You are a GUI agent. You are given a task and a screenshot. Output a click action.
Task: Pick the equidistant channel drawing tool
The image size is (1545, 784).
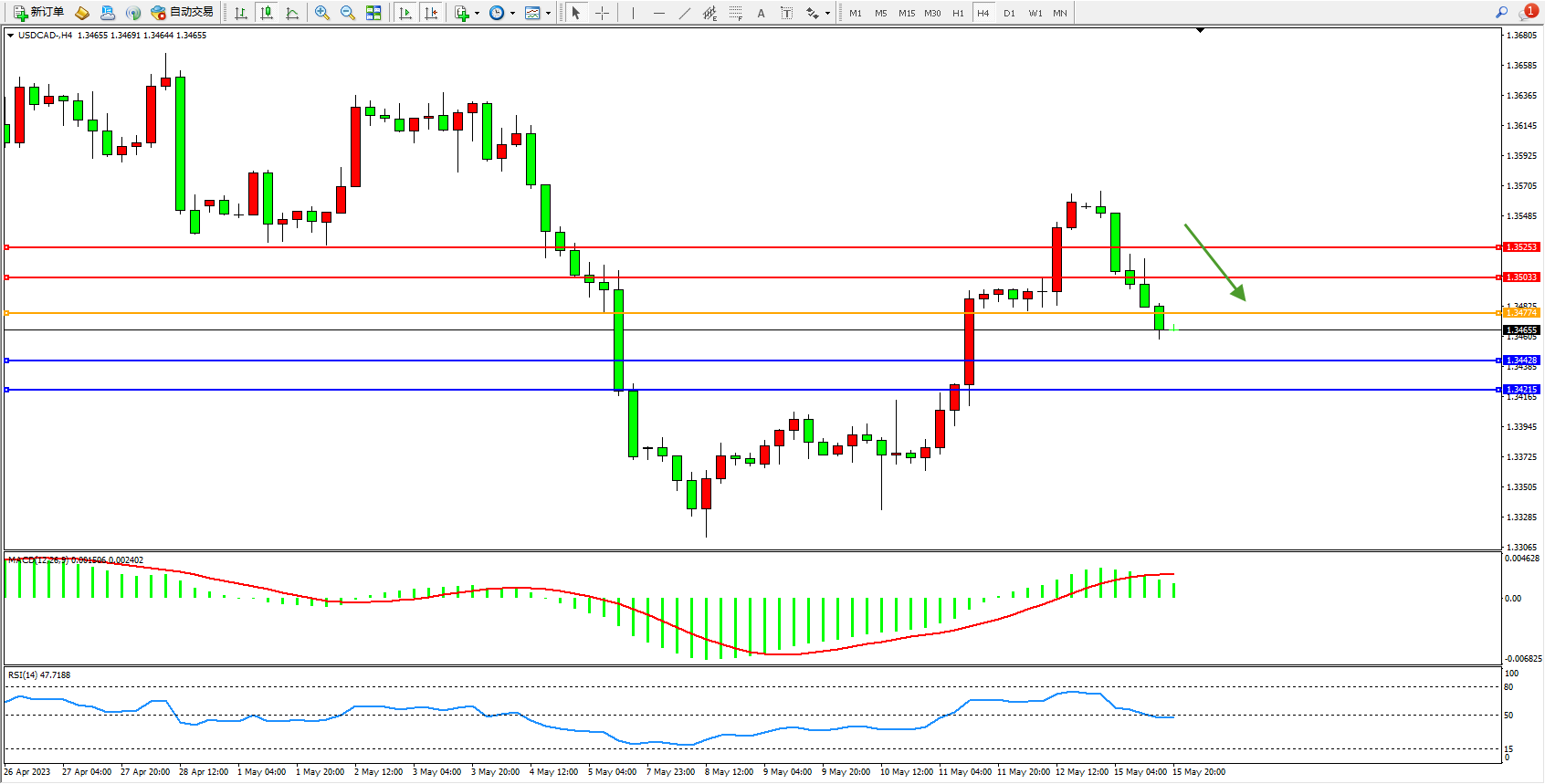[709, 13]
